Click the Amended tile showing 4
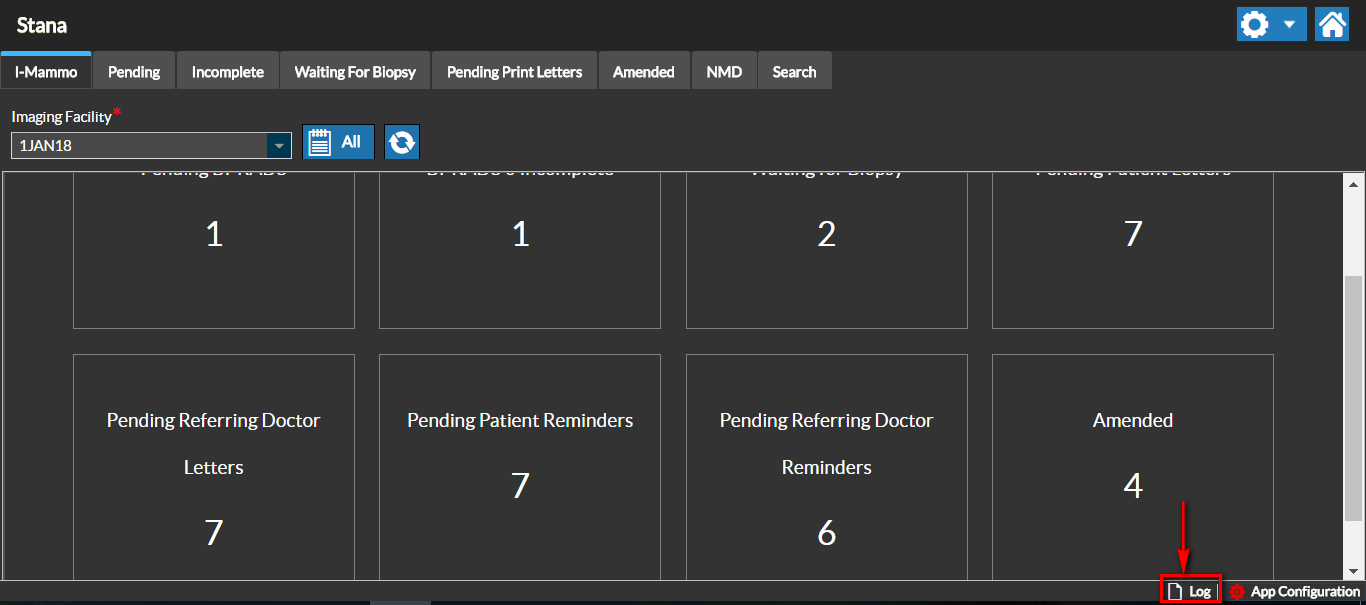 click(x=1132, y=466)
